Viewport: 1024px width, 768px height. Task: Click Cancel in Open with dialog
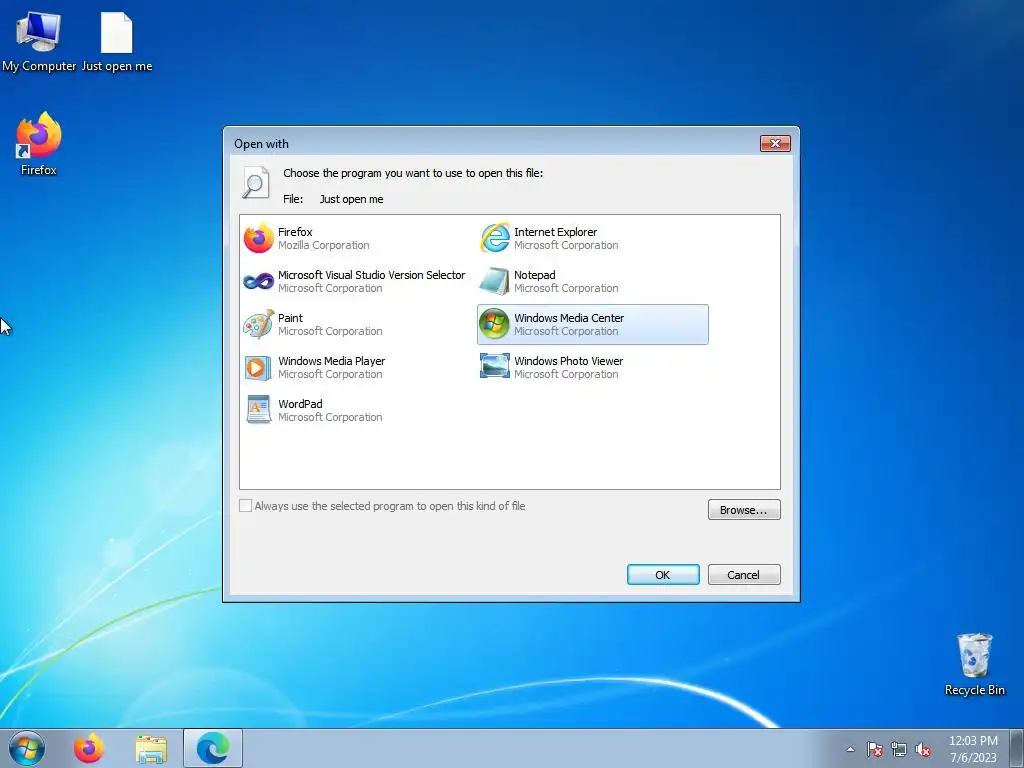pyautogui.click(x=744, y=575)
